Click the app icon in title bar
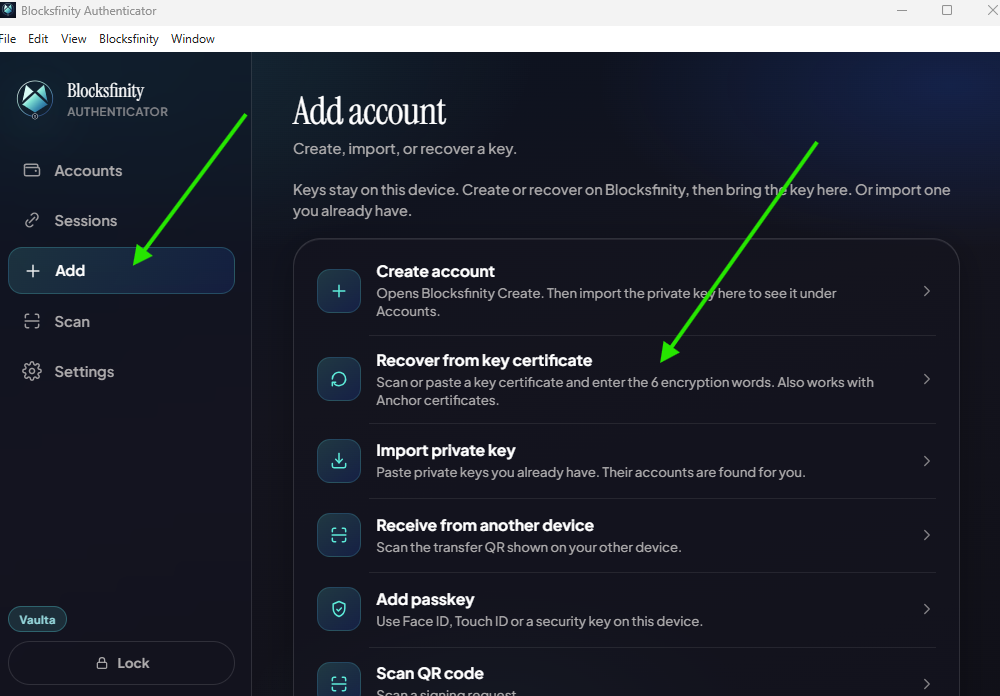This screenshot has width=1000, height=696. (x=7, y=10)
